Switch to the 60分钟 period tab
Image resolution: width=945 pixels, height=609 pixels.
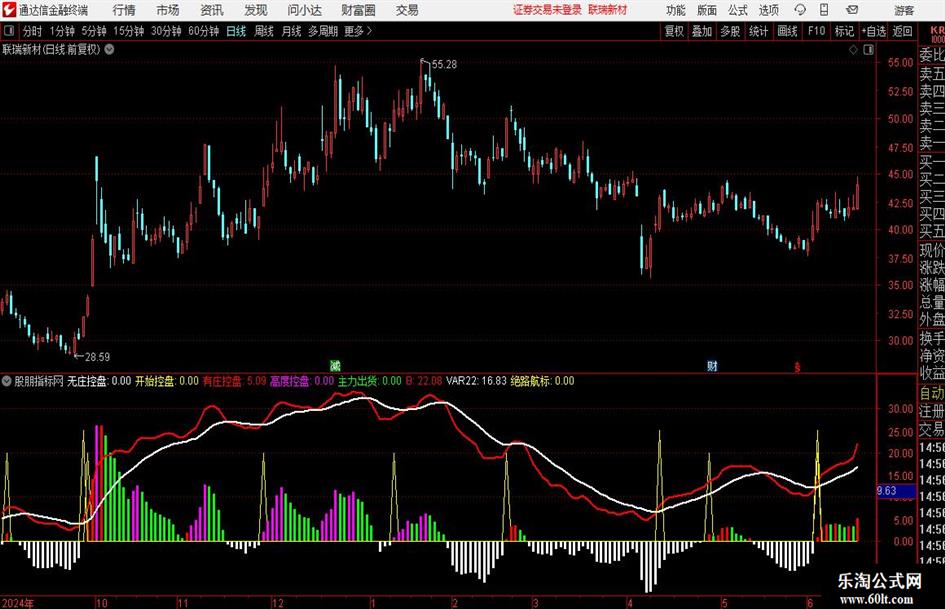click(x=204, y=31)
